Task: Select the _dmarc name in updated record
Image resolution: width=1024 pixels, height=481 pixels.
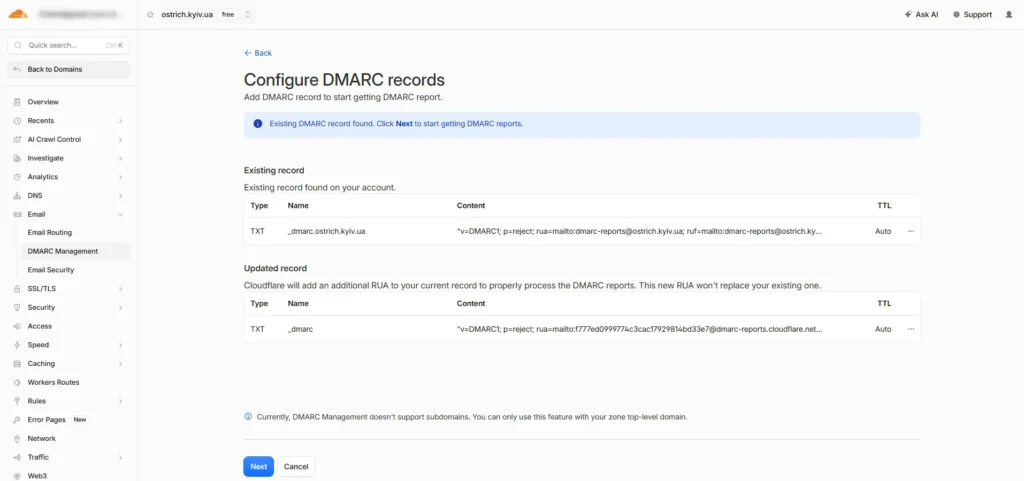Action: coord(300,329)
